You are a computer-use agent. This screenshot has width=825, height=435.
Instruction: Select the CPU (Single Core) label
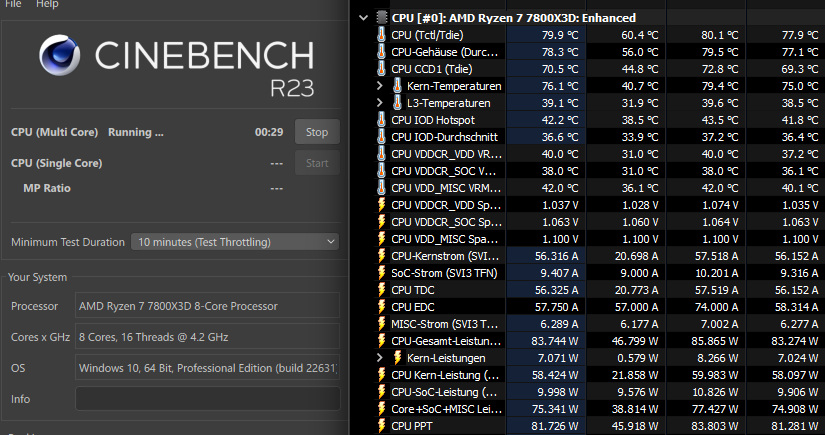pos(57,163)
